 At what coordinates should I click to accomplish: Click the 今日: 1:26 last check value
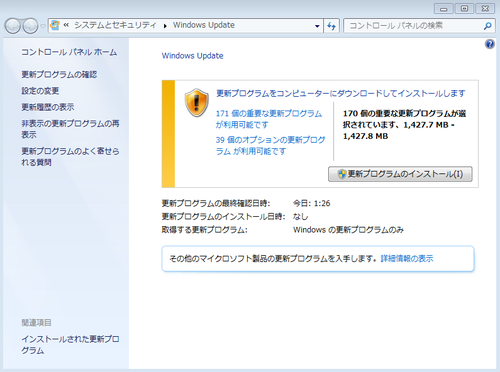[x=312, y=203]
